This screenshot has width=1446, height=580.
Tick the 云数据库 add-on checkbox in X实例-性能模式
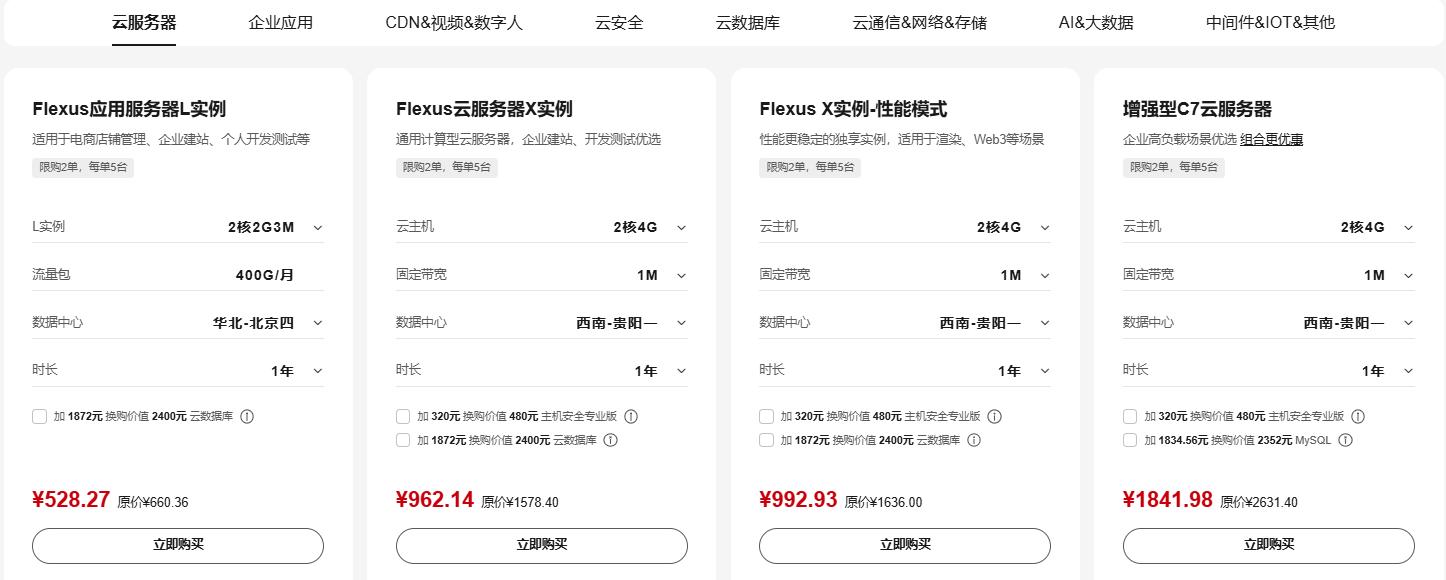click(766, 439)
